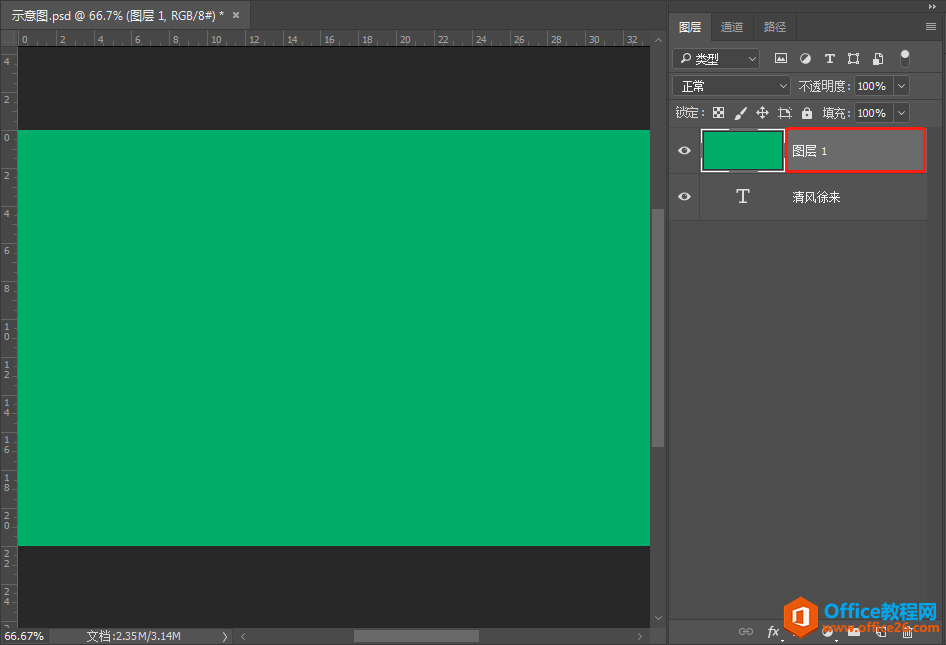Image resolution: width=946 pixels, height=645 pixels.
Task: Hide 图层 1 with its eye icon
Action: tap(684, 150)
